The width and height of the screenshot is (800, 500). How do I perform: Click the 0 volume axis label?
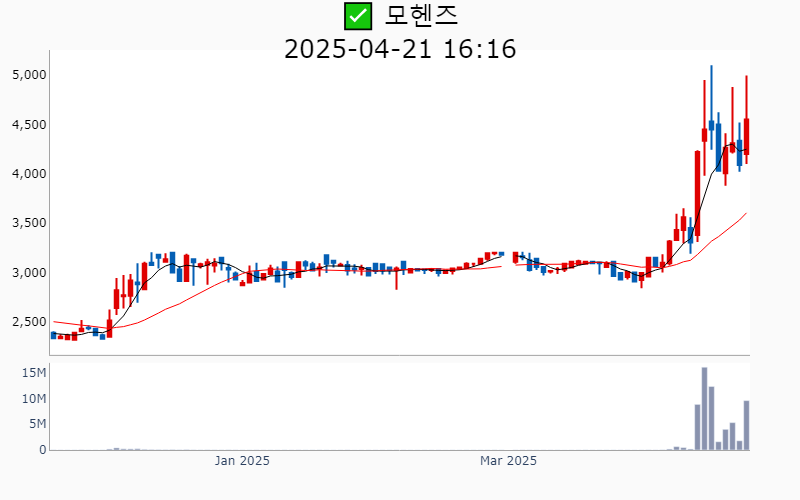point(43,450)
